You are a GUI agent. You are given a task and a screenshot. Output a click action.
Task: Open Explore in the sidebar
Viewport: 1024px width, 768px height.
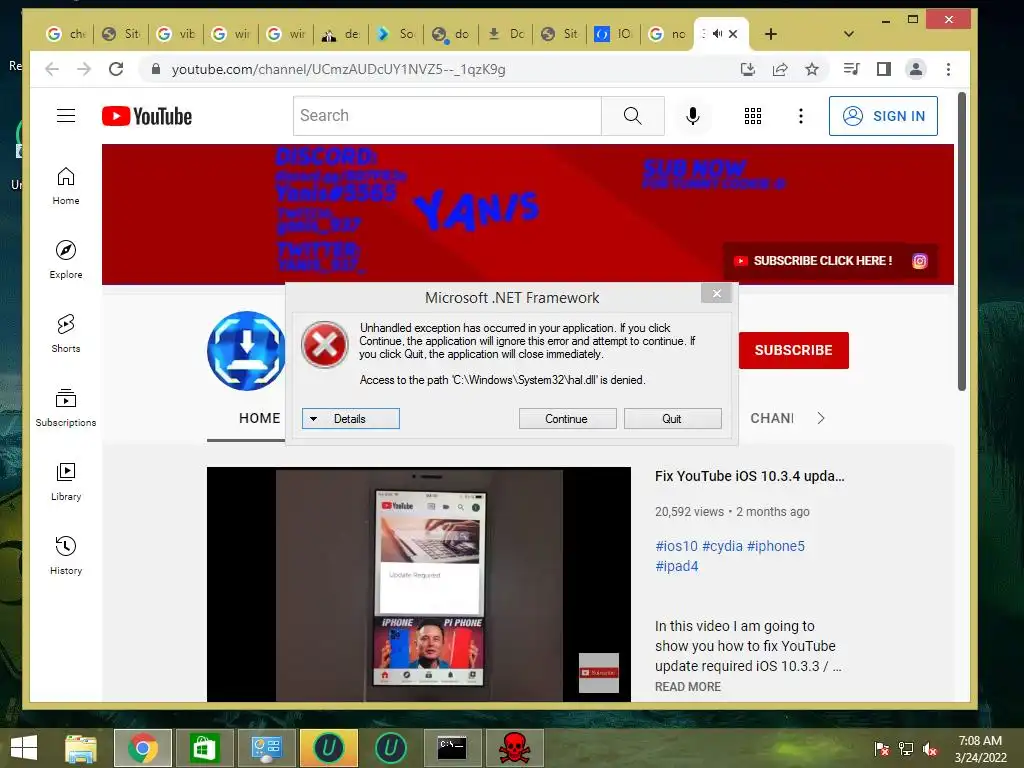click(66, 260)
